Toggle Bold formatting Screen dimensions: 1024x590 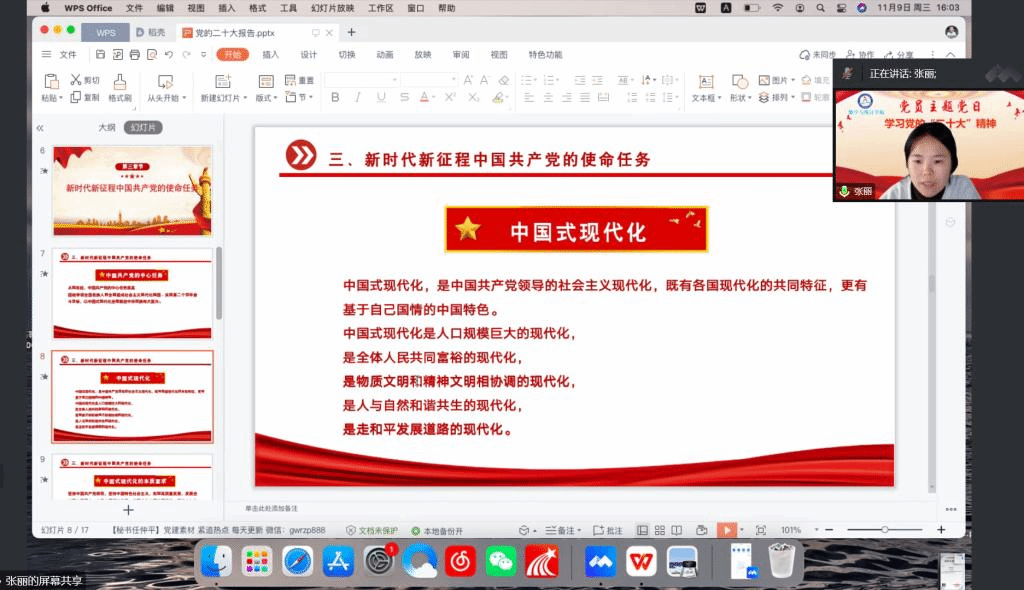[335, 97]
